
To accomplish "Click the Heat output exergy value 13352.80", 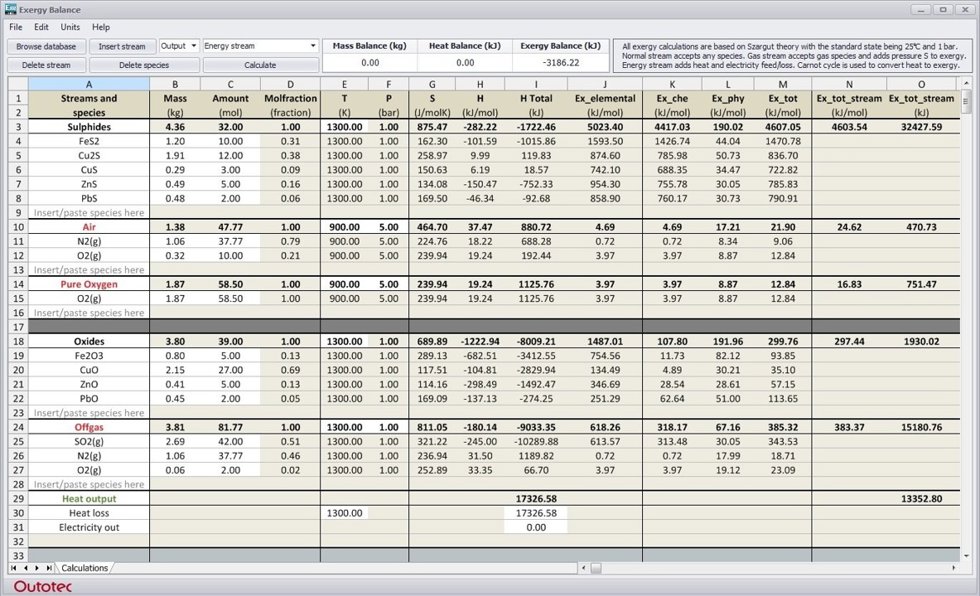I will point(921,499).
